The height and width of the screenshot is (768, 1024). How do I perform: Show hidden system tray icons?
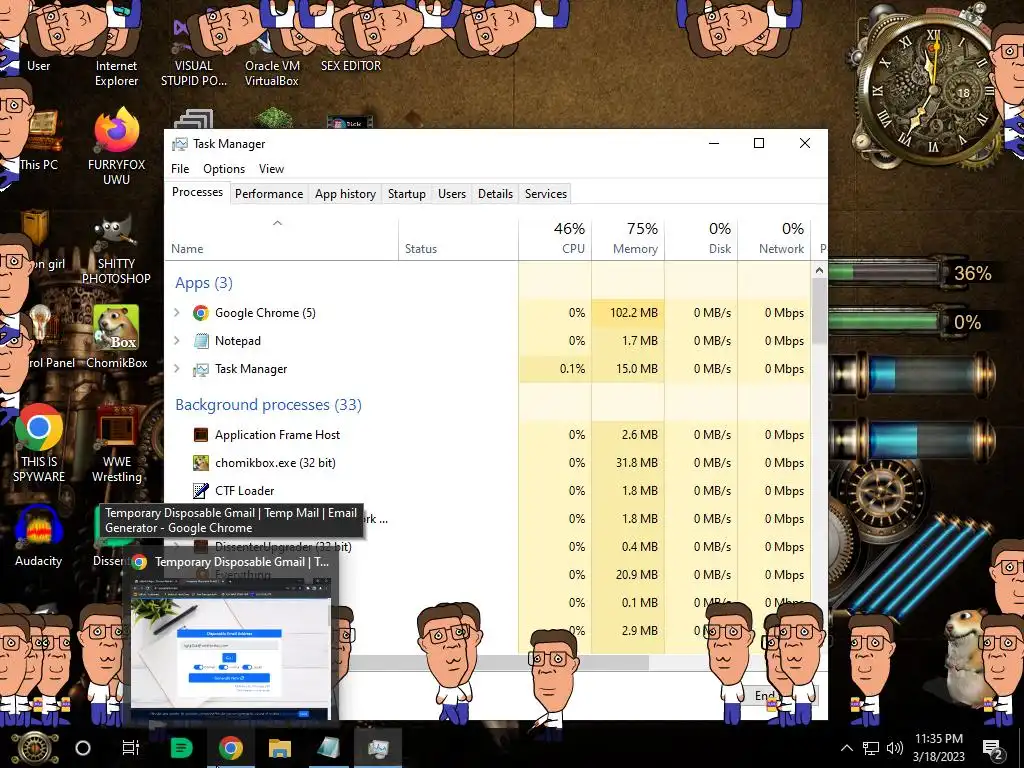tap(846, 748)
